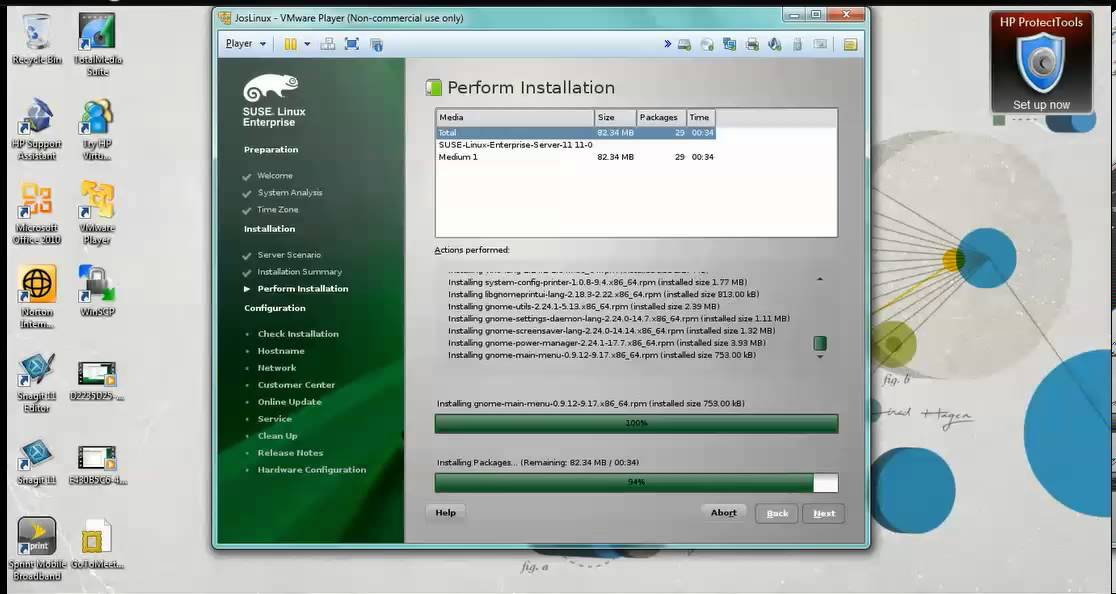The width and height of the screenshot is (1116, 594).
Task: Click the System Analysis step in sidebar
Action: [x=290, y=193]
